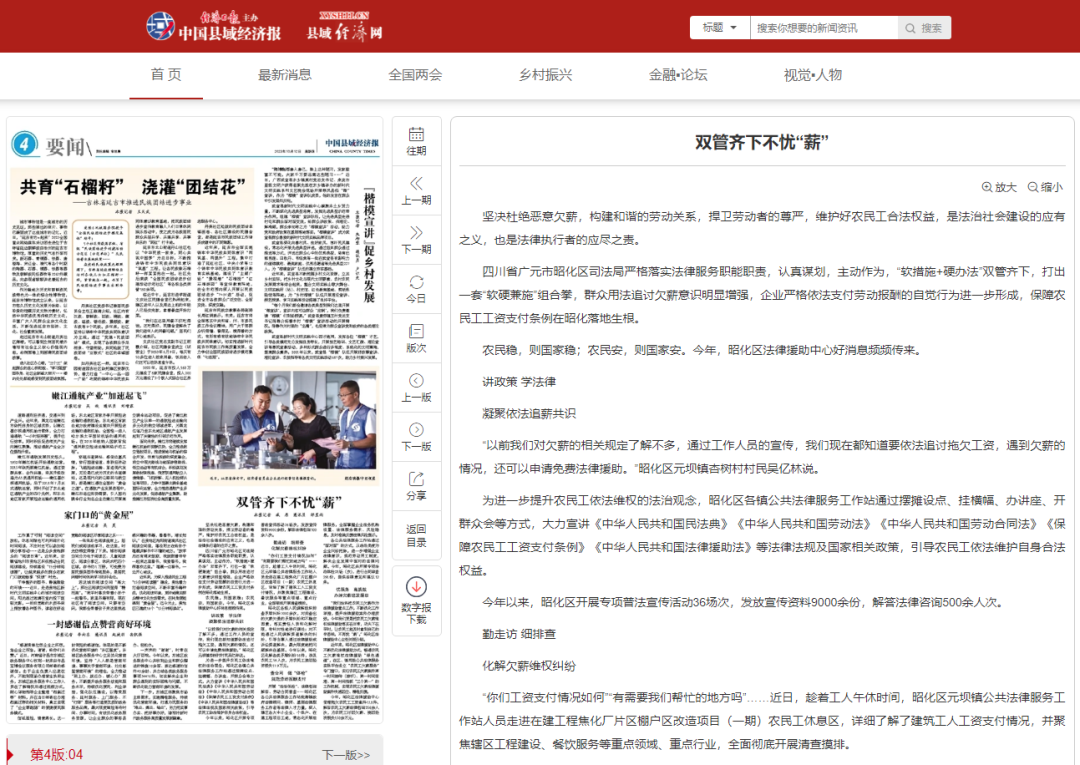The width and height of the screenshot is (1080, 765).
Task: Click the subheading 讲政策 学法律
Action: (519, 381)
